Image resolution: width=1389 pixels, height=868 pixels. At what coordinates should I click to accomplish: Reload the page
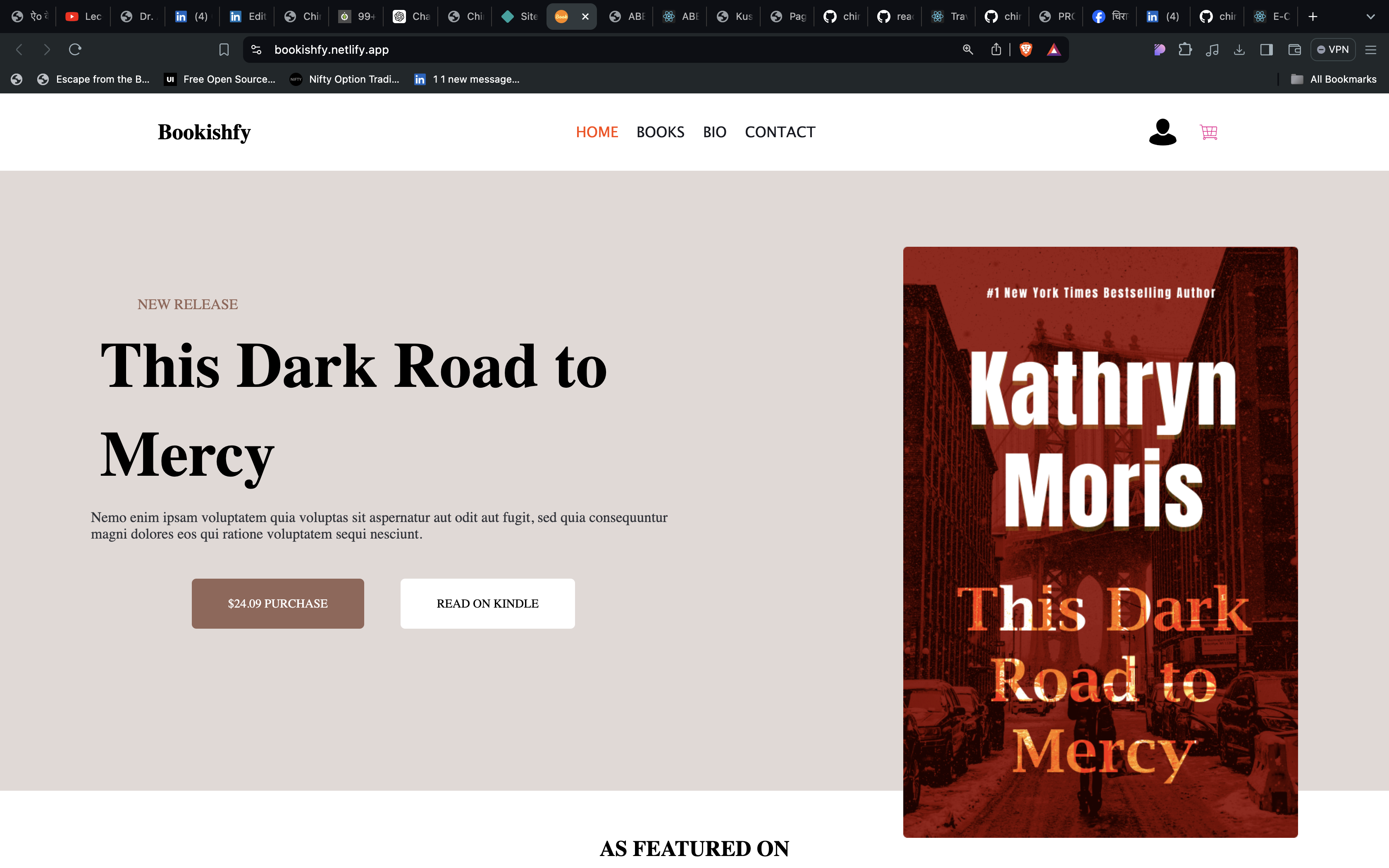pos(75,50)
